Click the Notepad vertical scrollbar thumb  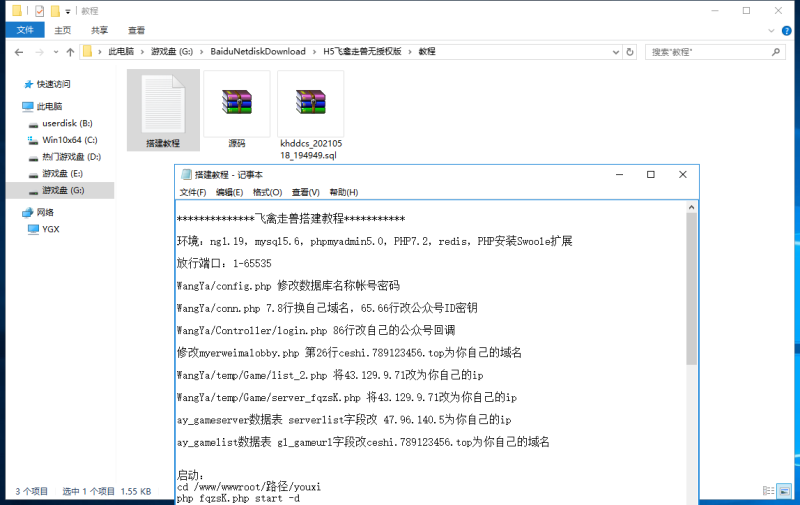click(691, 289)
